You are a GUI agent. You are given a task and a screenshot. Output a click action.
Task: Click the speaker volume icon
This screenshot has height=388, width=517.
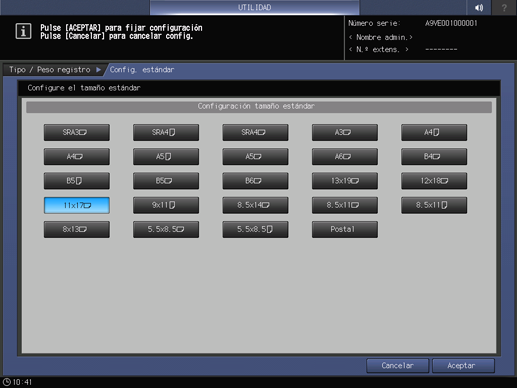479,7
